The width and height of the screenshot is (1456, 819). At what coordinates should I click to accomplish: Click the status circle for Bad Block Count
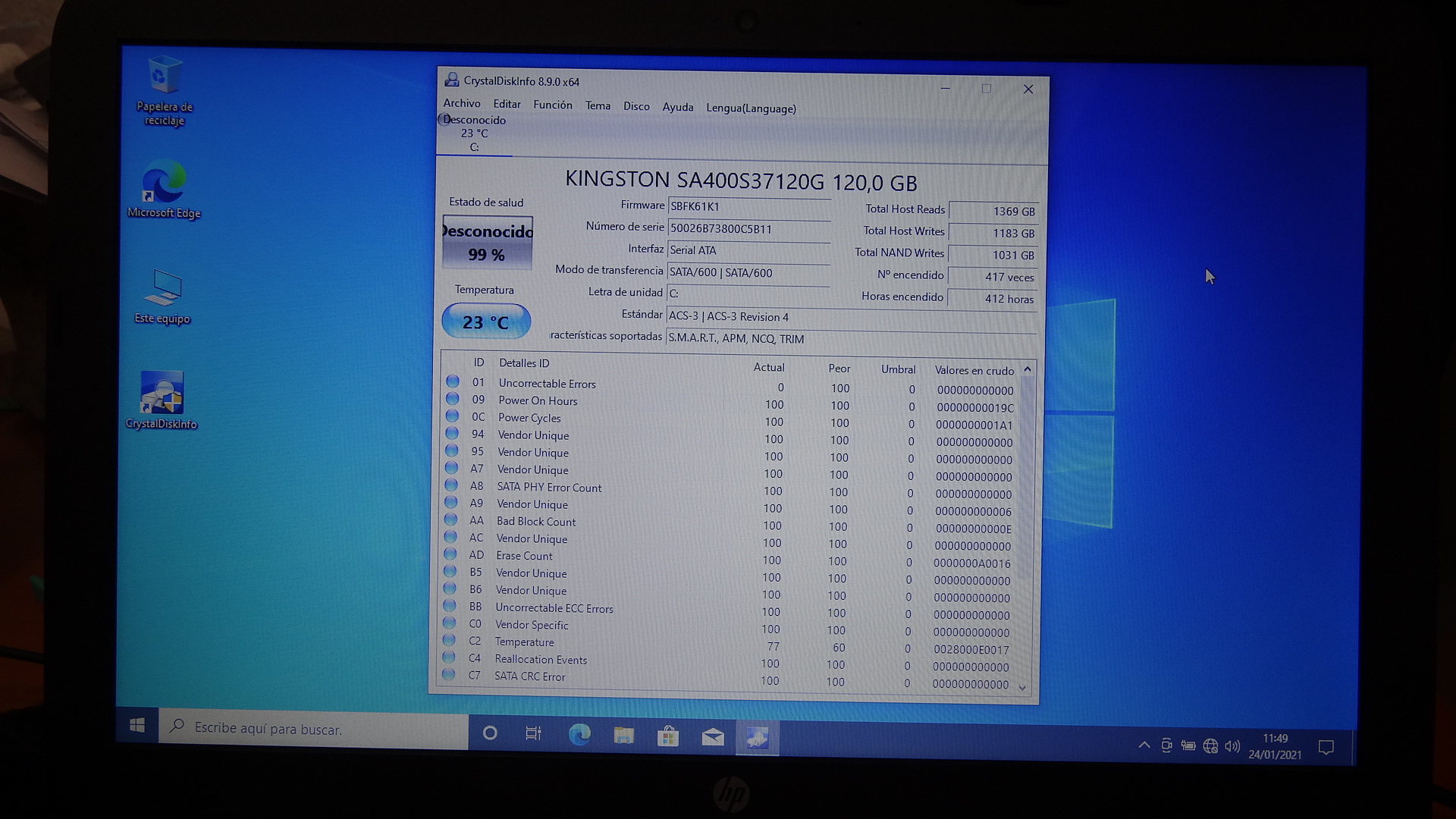(450, 519)
